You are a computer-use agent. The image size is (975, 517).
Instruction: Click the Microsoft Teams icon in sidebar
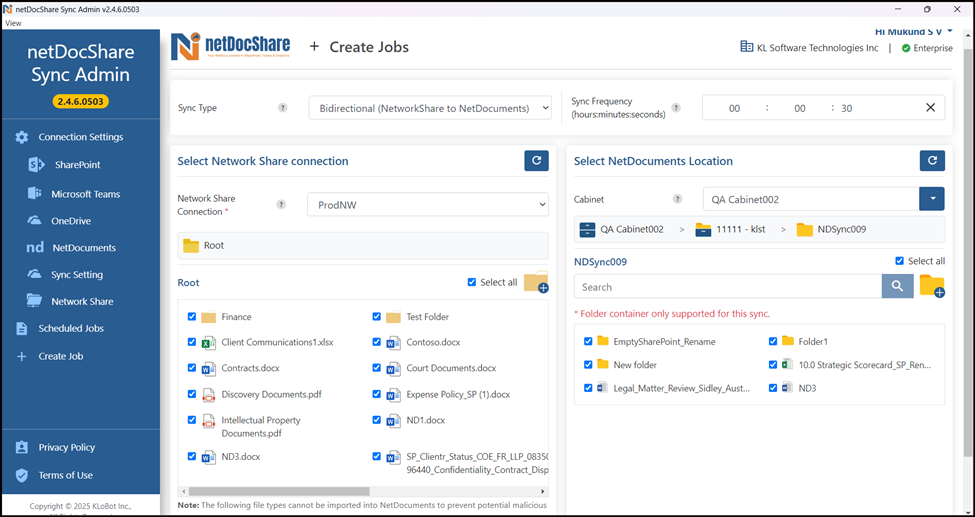point(35,193)
